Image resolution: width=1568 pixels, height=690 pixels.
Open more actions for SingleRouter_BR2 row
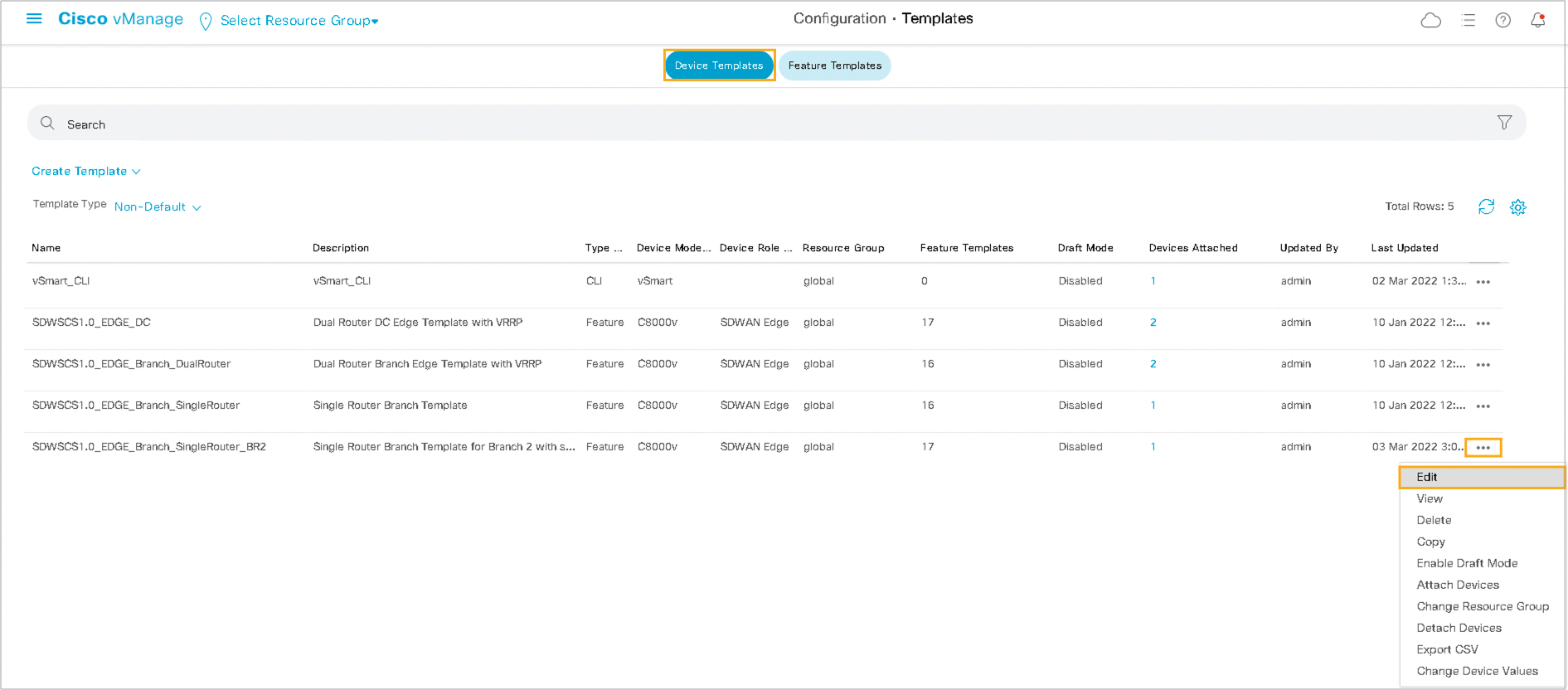pos(1483,448)
